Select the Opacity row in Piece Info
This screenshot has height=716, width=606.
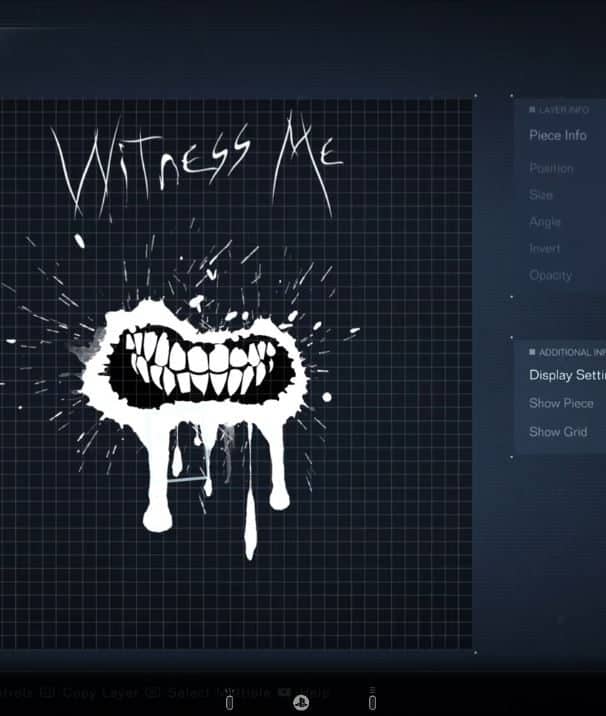tap(550, 275)
